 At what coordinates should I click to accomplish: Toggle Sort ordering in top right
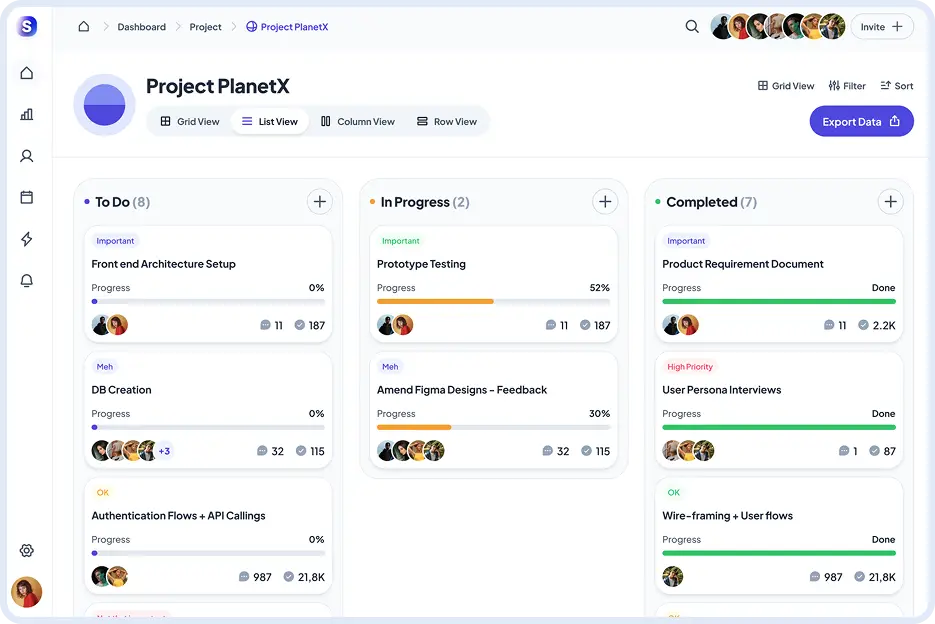[x=897, y=86]
